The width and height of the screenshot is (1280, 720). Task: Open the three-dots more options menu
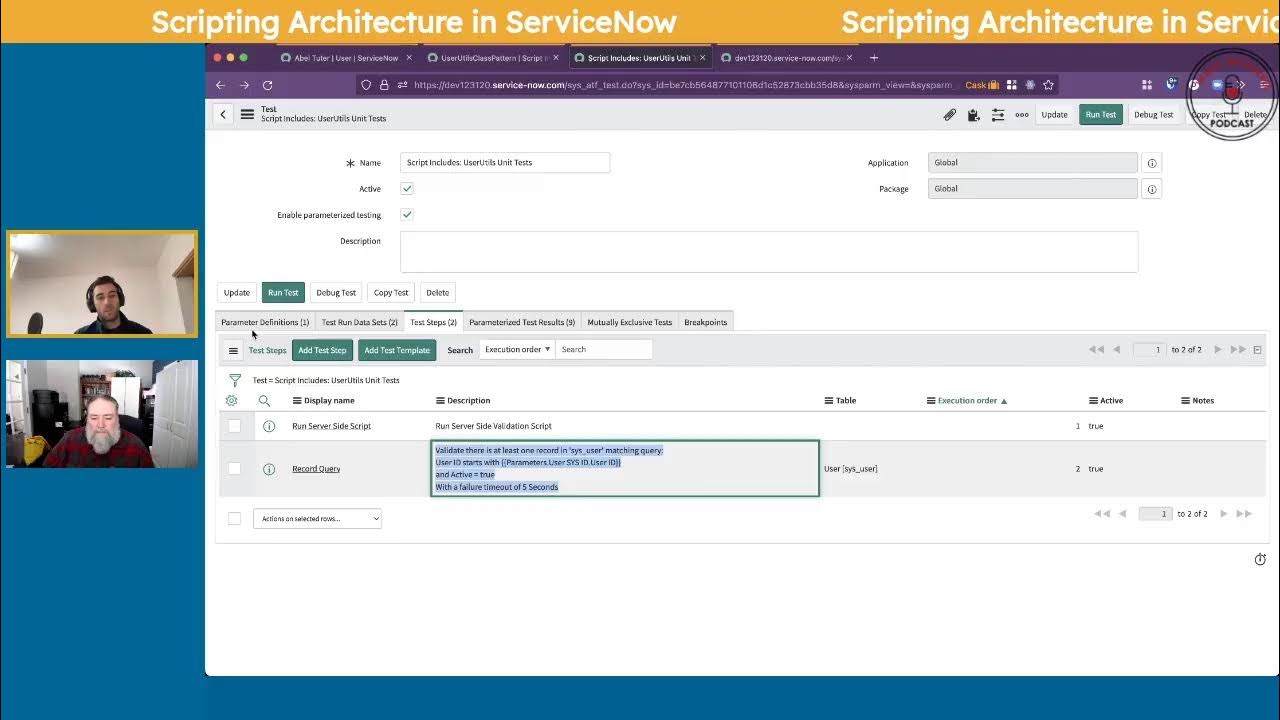click(1021, 115)
